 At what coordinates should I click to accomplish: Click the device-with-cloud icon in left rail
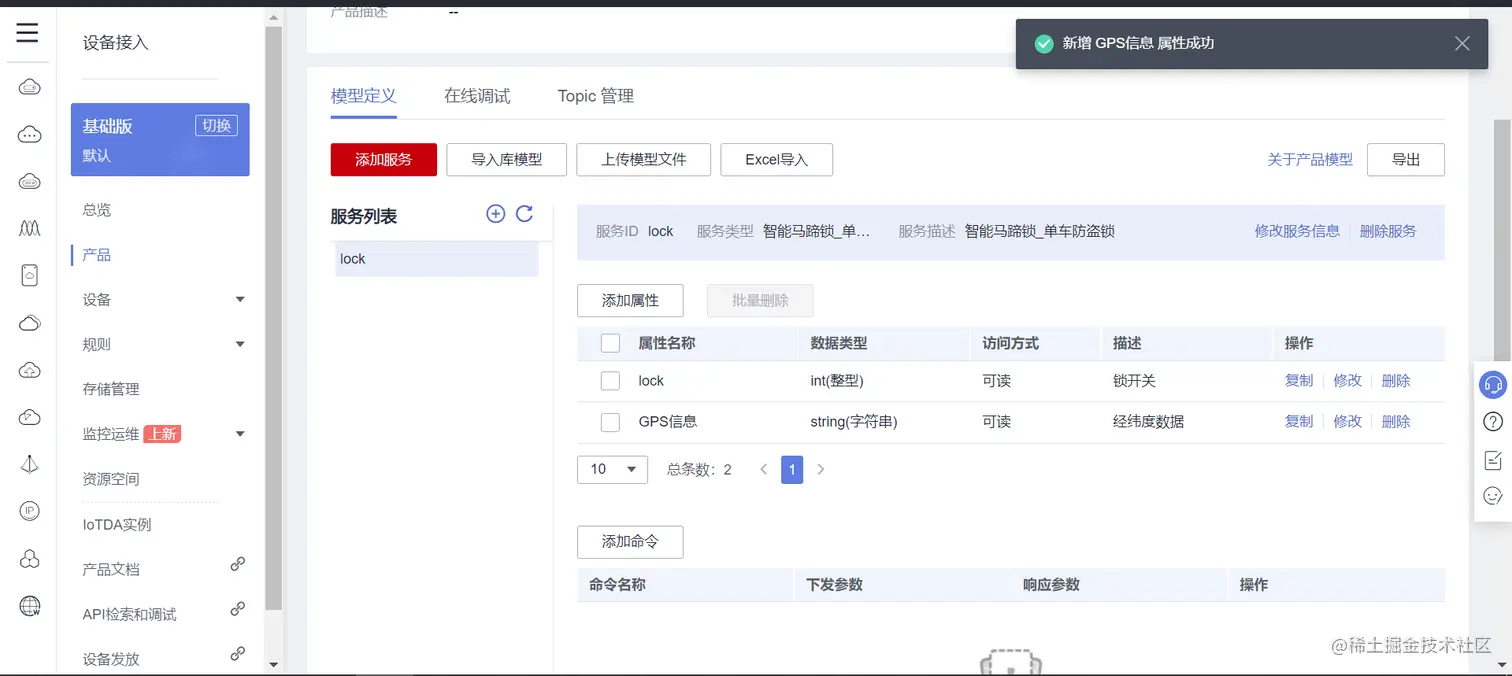(x=30, y=275)
